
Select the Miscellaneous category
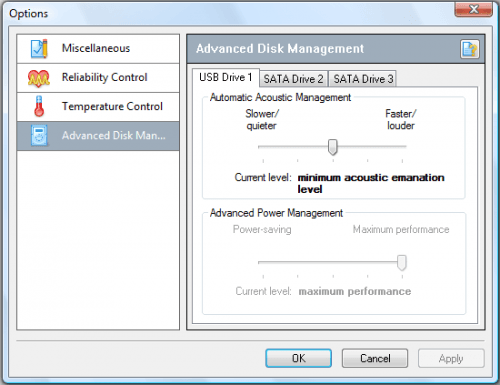point(98,49)
